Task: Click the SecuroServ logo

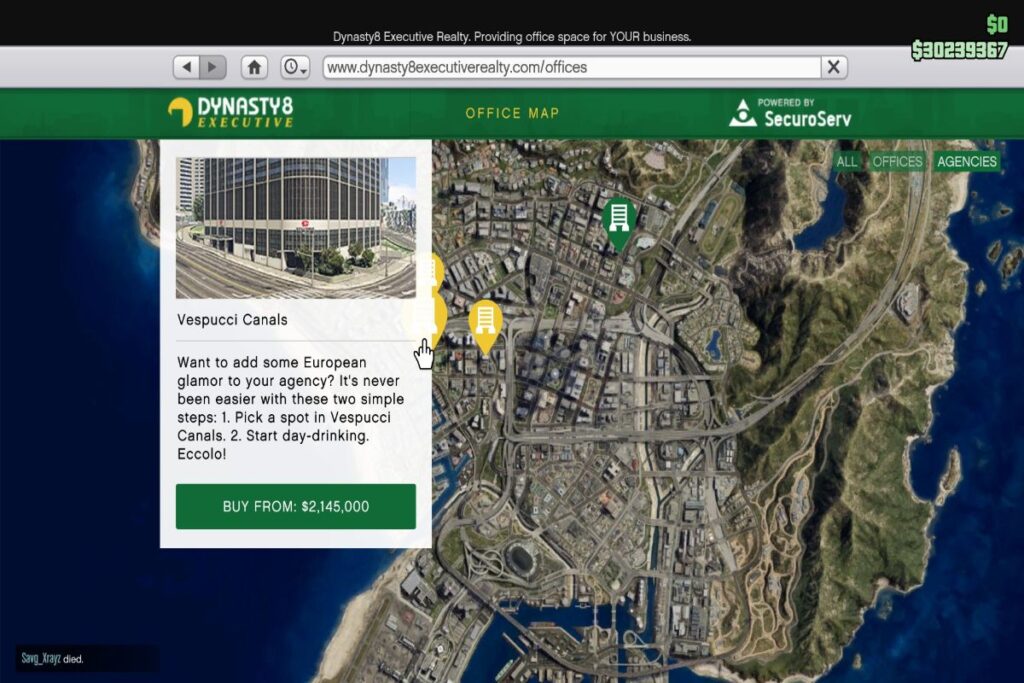Action: [x=790, y=112]
